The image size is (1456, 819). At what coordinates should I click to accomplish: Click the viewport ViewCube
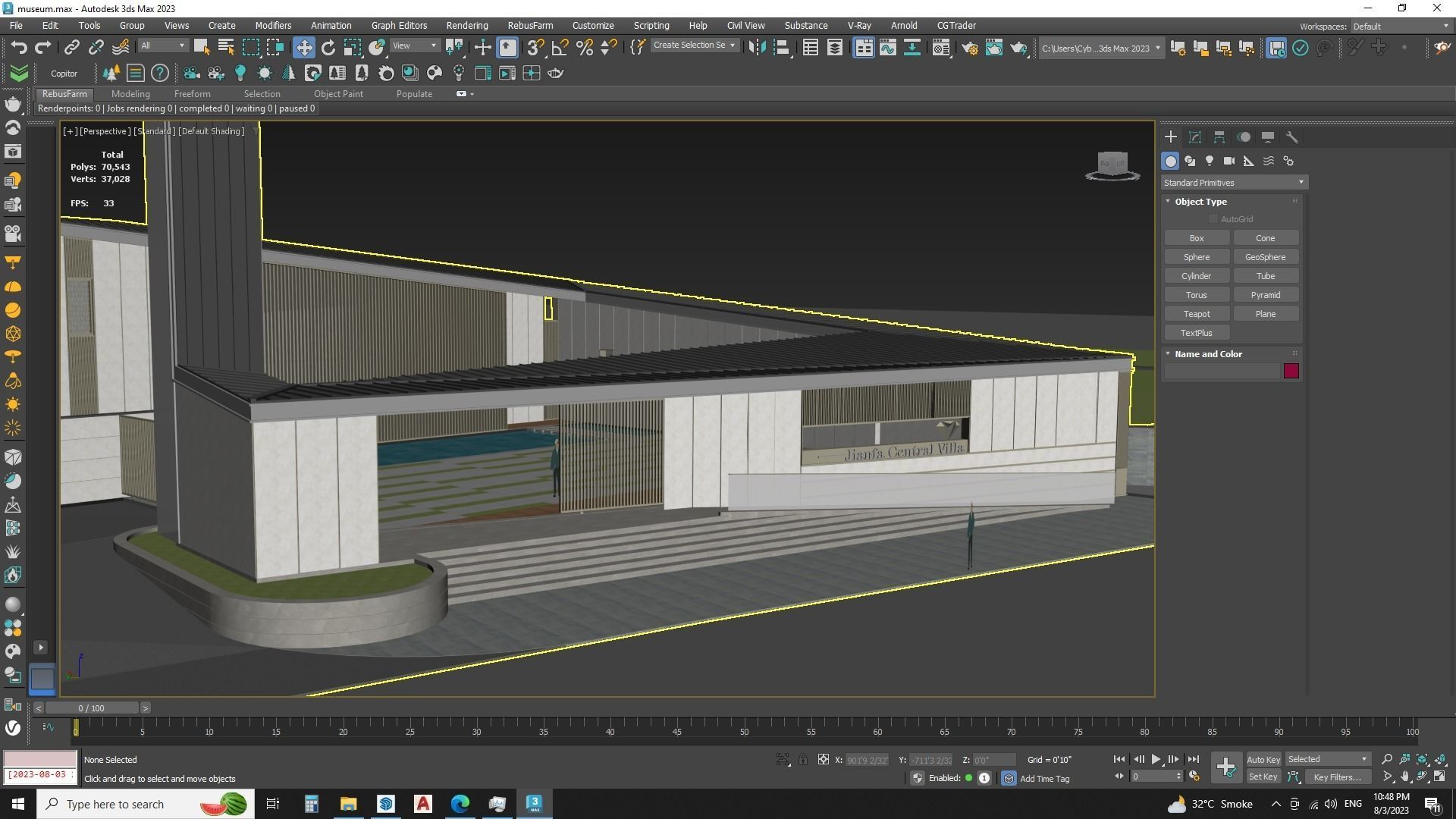[1112, 164]
